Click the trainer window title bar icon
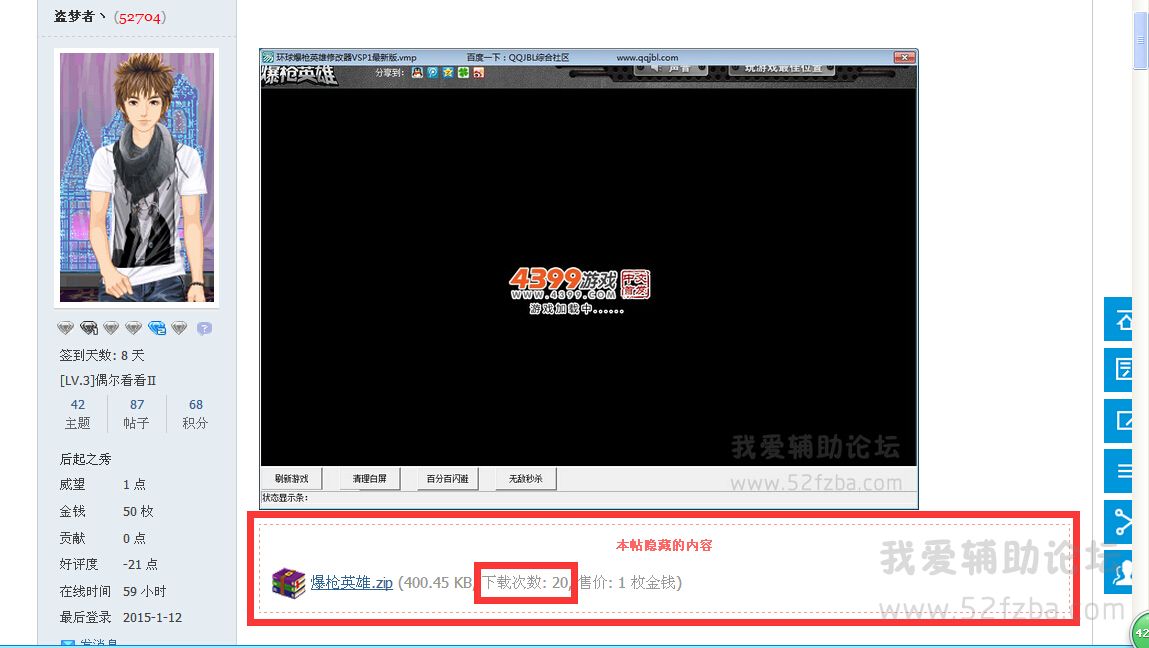1149x648 pixels. pos(268,57)
